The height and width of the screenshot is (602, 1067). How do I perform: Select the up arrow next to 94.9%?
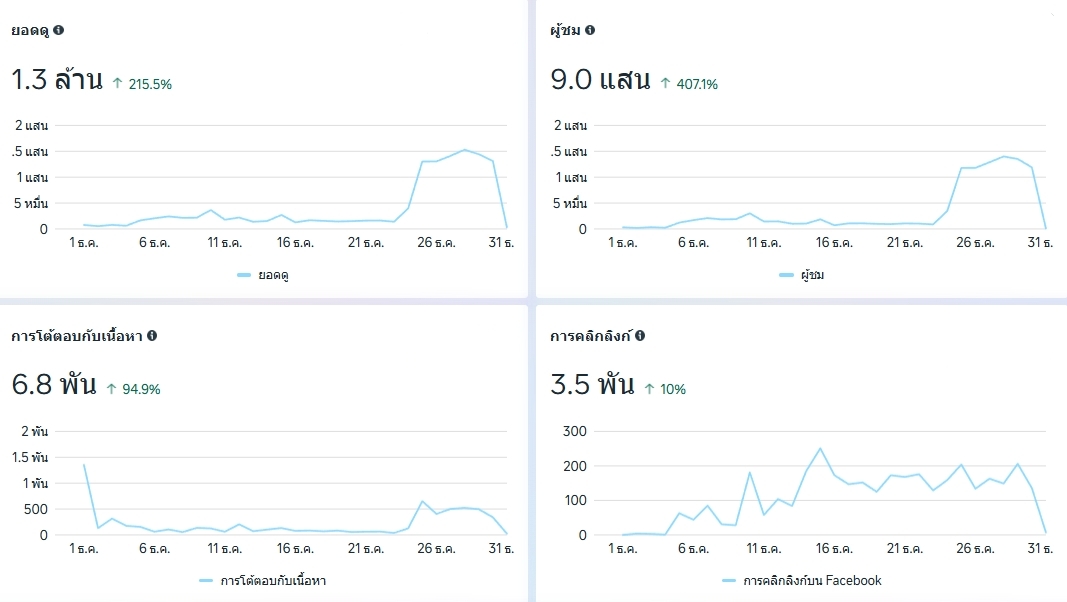pyautogui.click(x=111, y=389)
